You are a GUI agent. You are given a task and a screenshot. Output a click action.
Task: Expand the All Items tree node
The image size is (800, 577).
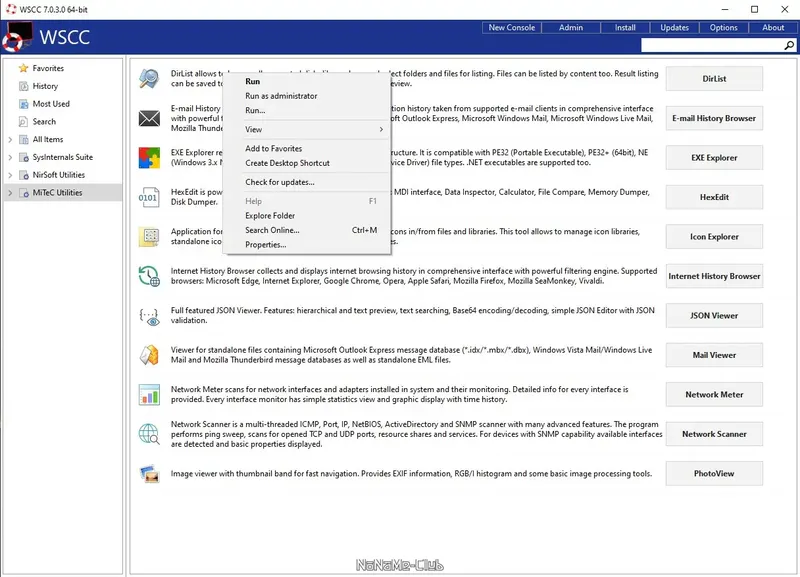(x=10, y=139)
